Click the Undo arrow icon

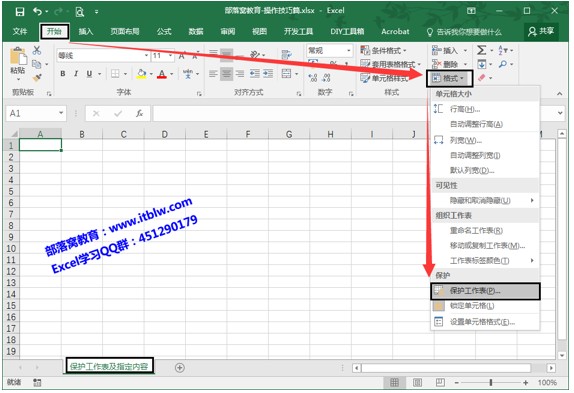click(37, 12)
